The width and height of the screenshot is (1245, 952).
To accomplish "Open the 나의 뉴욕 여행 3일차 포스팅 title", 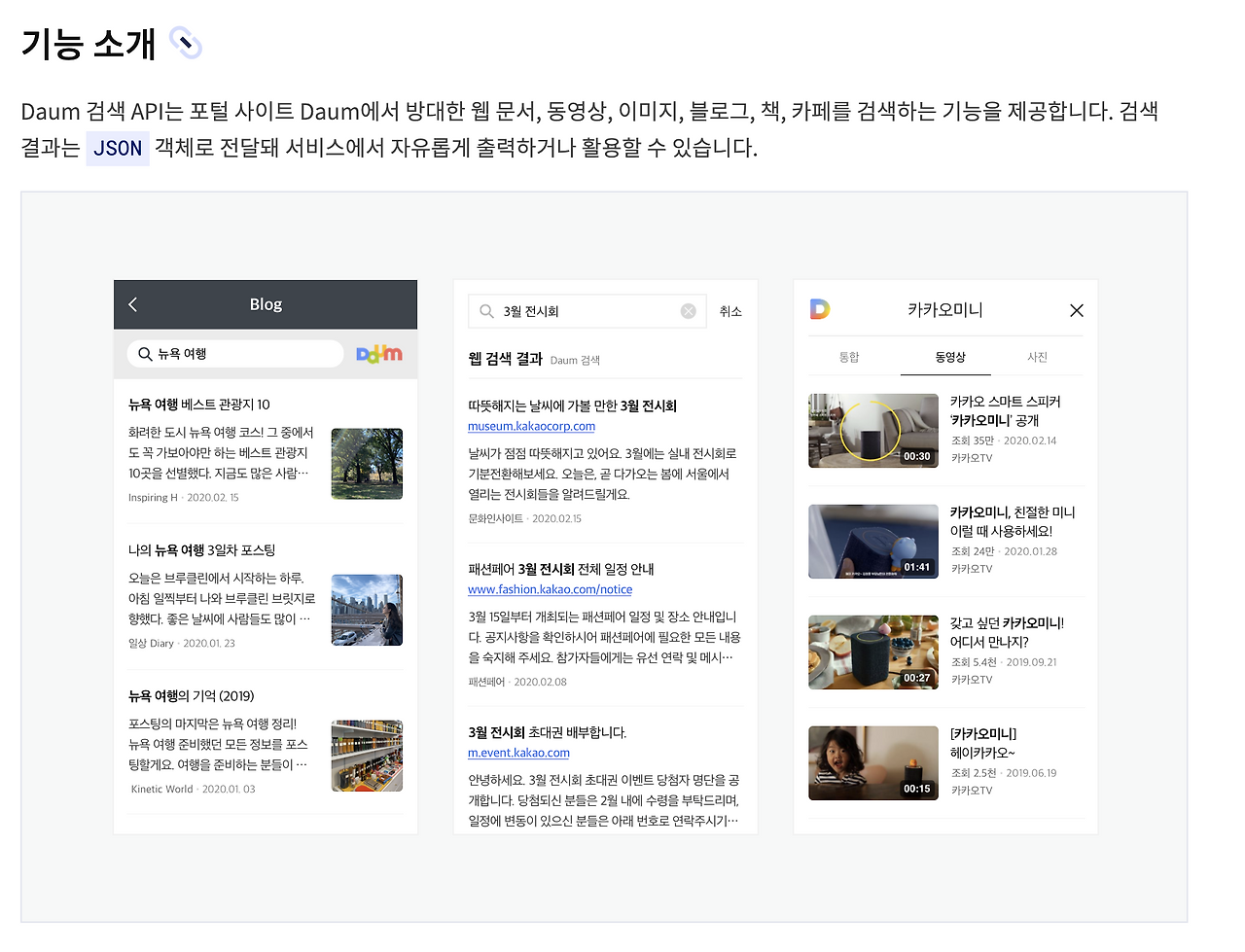I will click(x=202, y=550).
